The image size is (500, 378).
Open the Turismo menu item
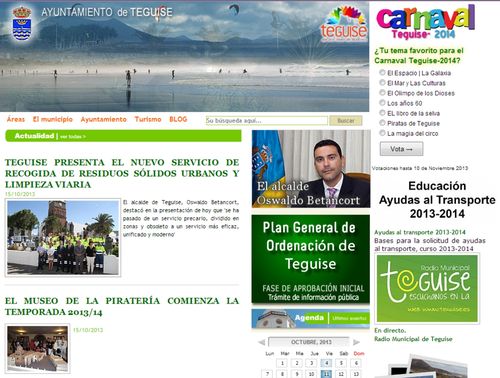tap(148, 119)
